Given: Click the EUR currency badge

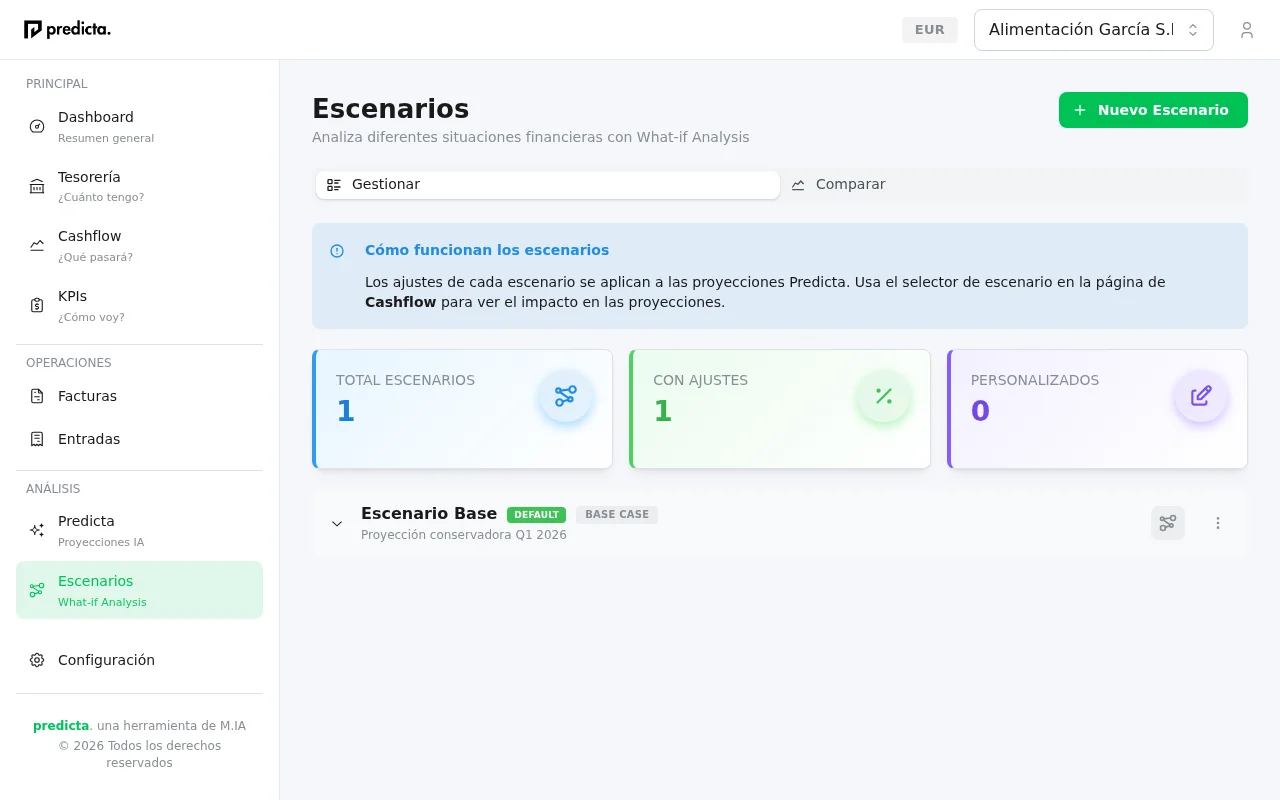Looking at the screenshot, I should click(929, 29).
